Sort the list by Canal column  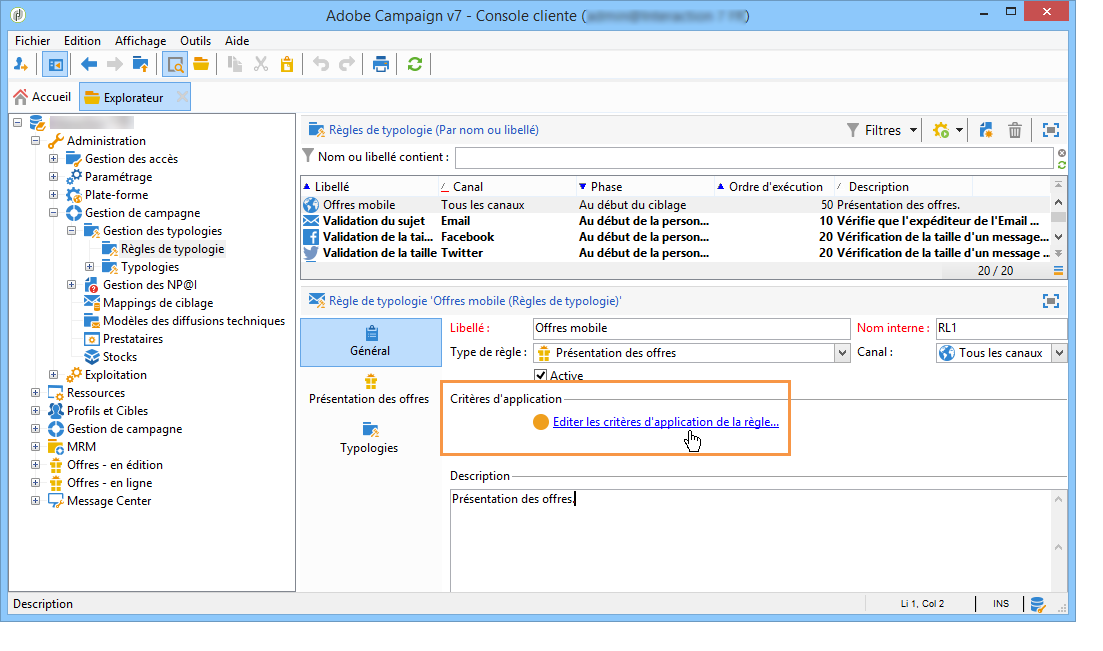[506, 187]
